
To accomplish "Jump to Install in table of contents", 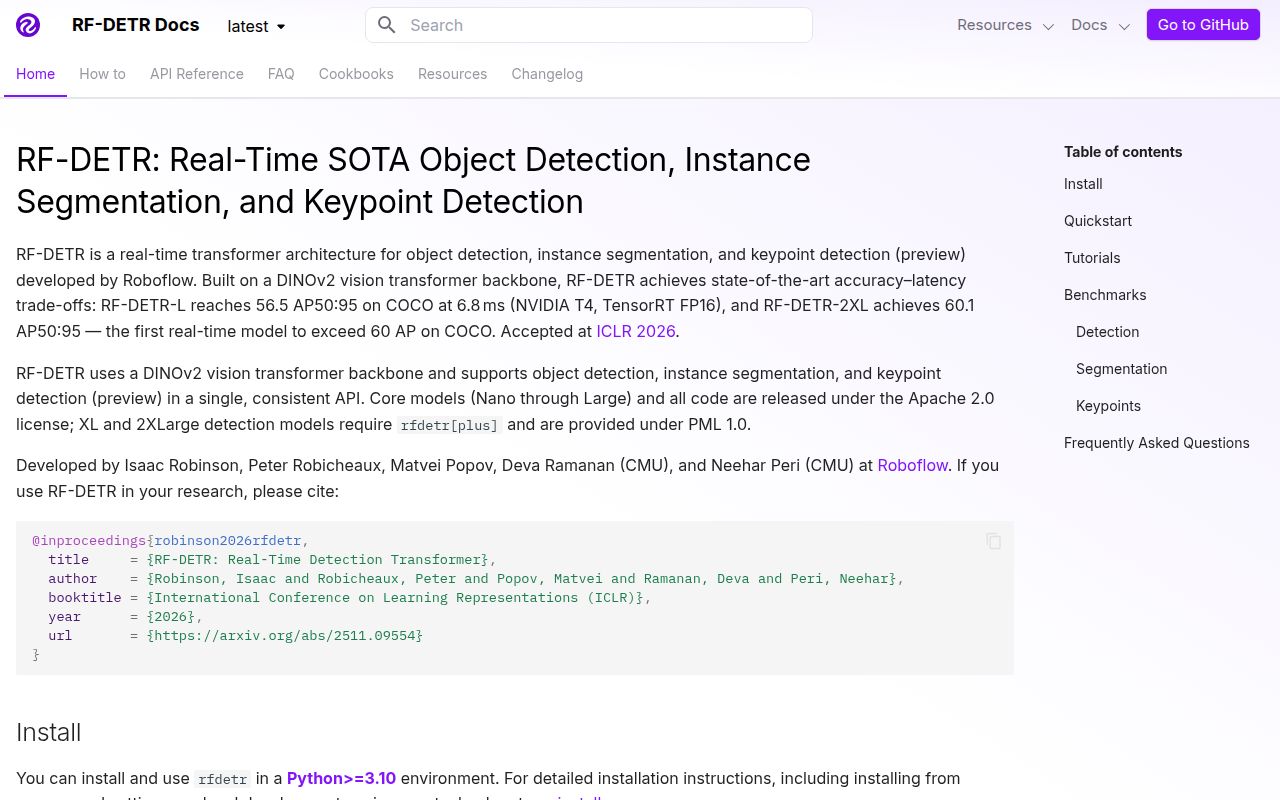I will [1083, 184].
